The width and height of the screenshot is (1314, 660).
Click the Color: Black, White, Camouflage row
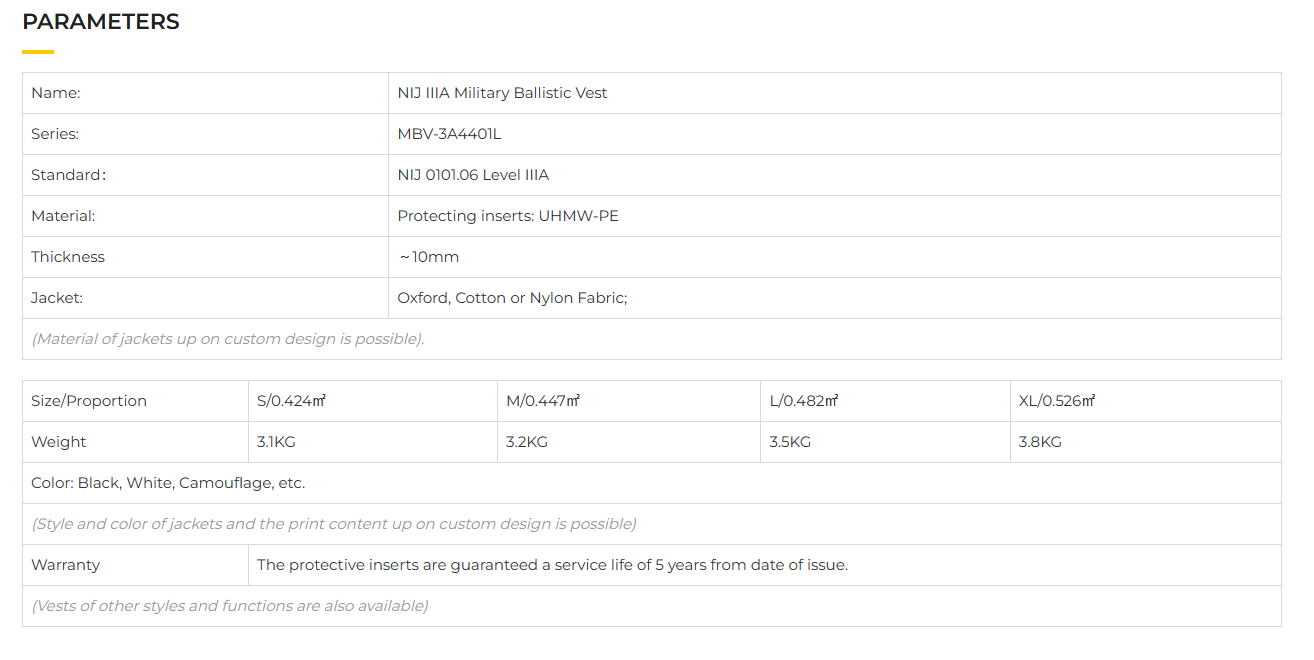pyautogui.click(x=168, y=483)
